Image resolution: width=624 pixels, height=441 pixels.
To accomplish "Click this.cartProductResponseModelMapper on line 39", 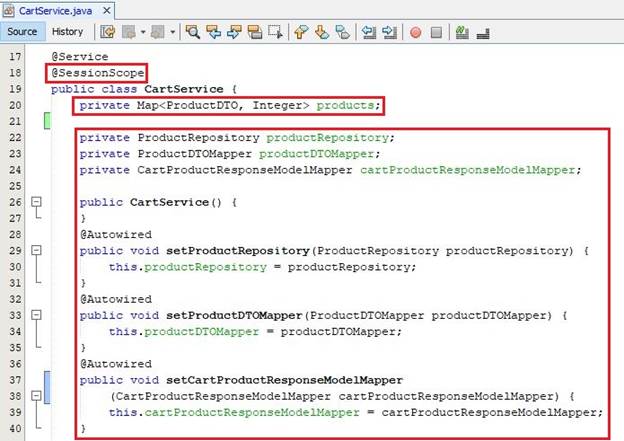I will tap(234, 412).
